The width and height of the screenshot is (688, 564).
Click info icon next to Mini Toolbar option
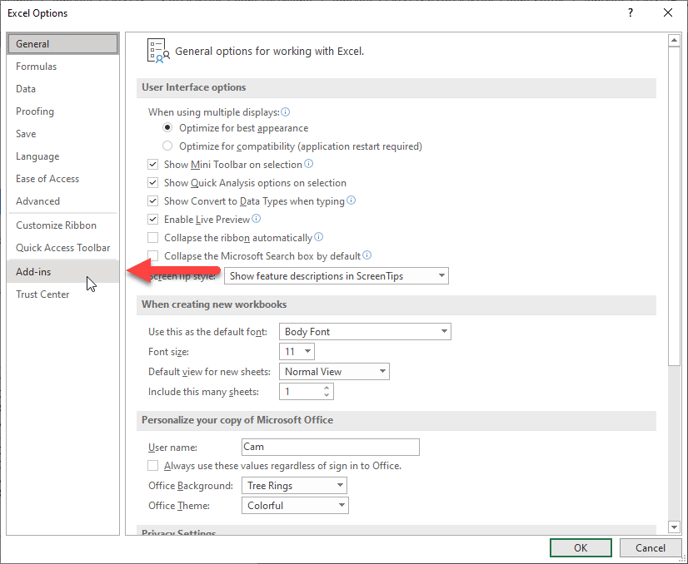(x=309, y=164)
